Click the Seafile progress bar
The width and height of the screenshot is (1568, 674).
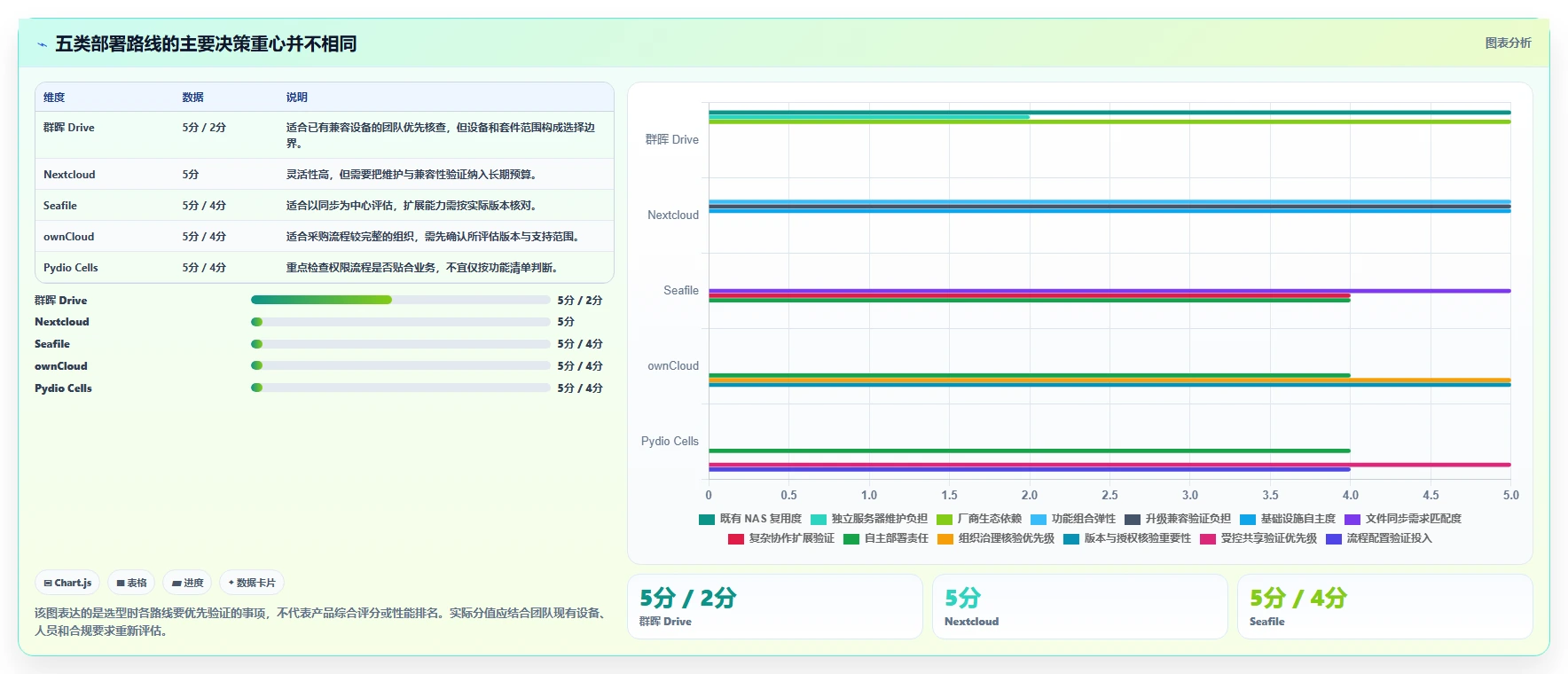click(401, 344)
